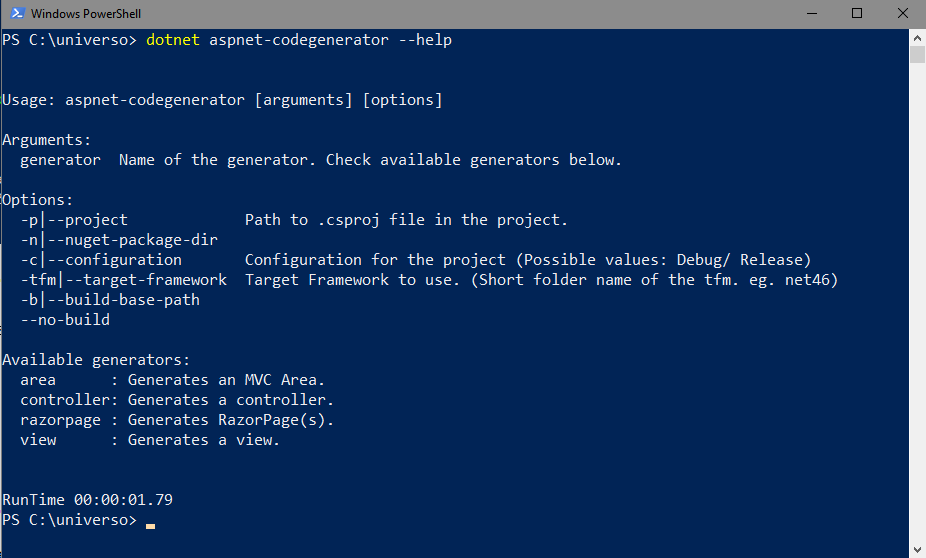Click the vertical scrollbar thumb
This screenshot has width=926, height=558.
click(917, 54)
